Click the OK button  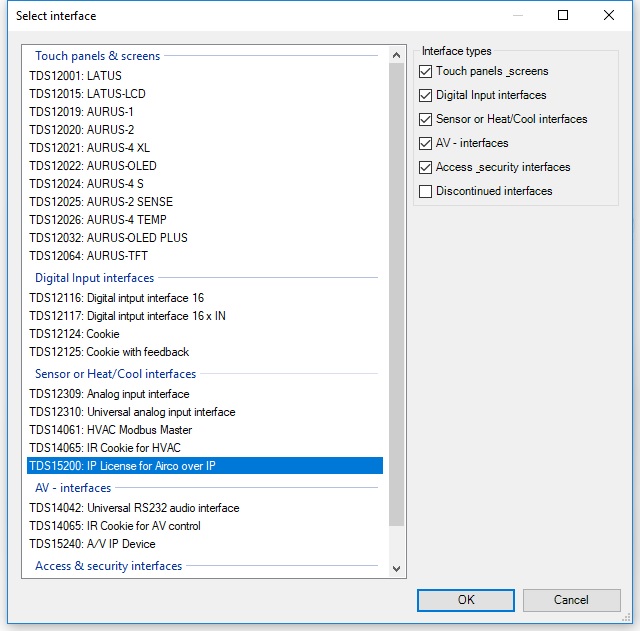[465, 600]
